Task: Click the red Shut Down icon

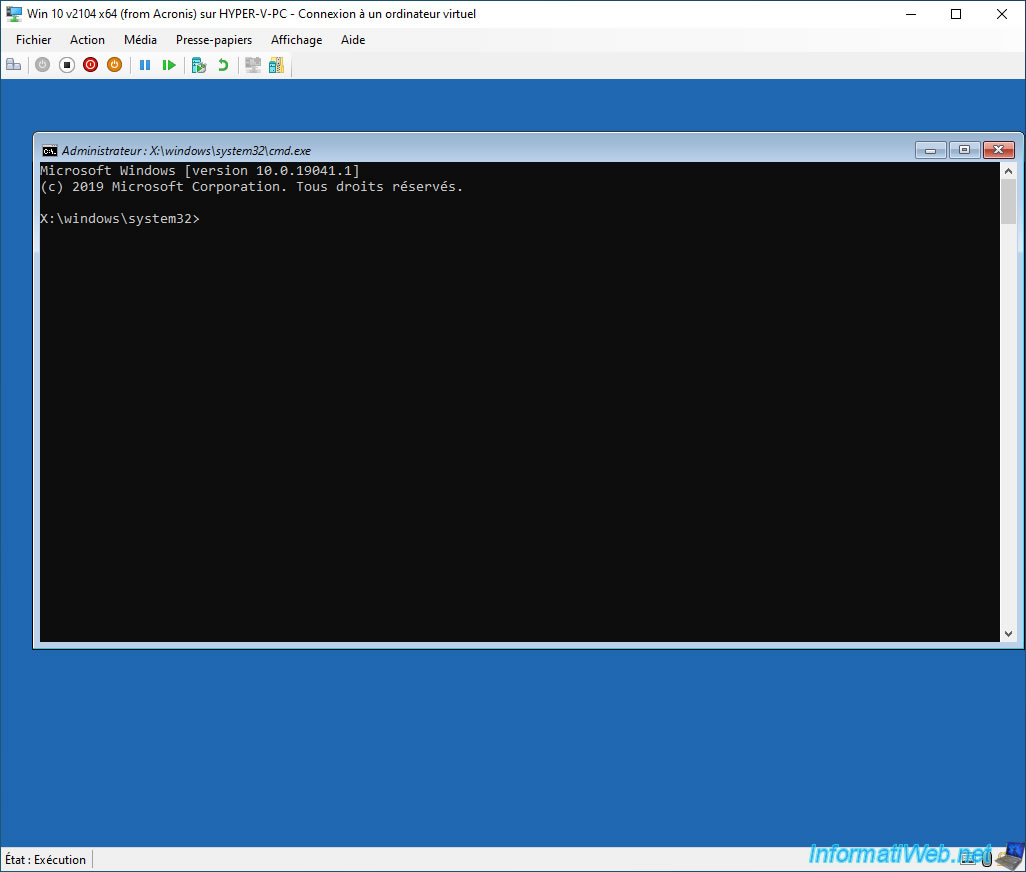Action: pos(90,65)
